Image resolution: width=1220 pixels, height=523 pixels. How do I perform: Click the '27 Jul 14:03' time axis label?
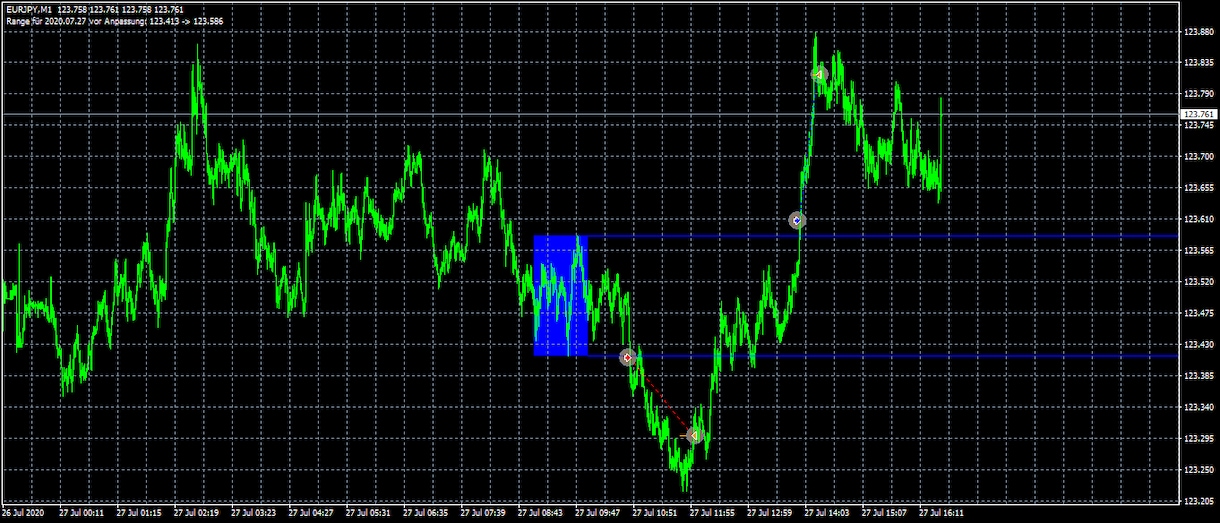[827, 512]
